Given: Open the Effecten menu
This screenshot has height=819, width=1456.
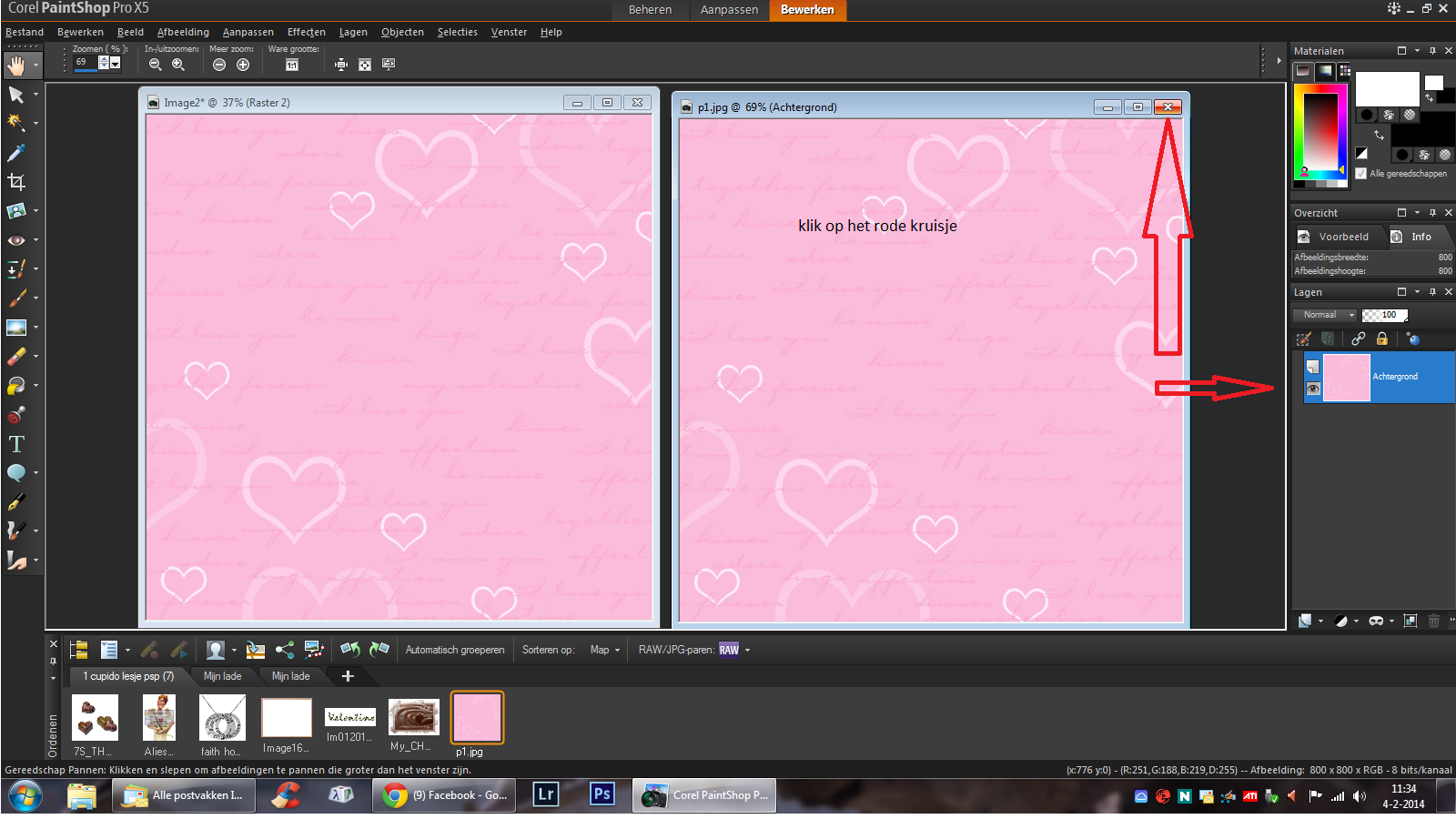Looking at the screenshot, I should (307, 32).
